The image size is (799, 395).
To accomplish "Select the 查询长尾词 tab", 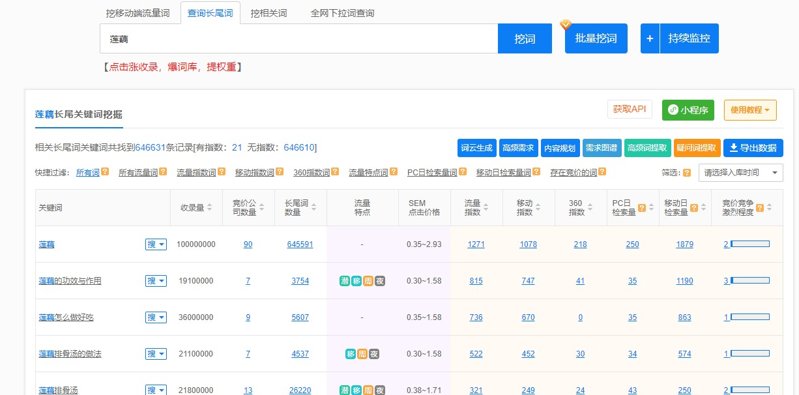I will [x=210, y=13].
